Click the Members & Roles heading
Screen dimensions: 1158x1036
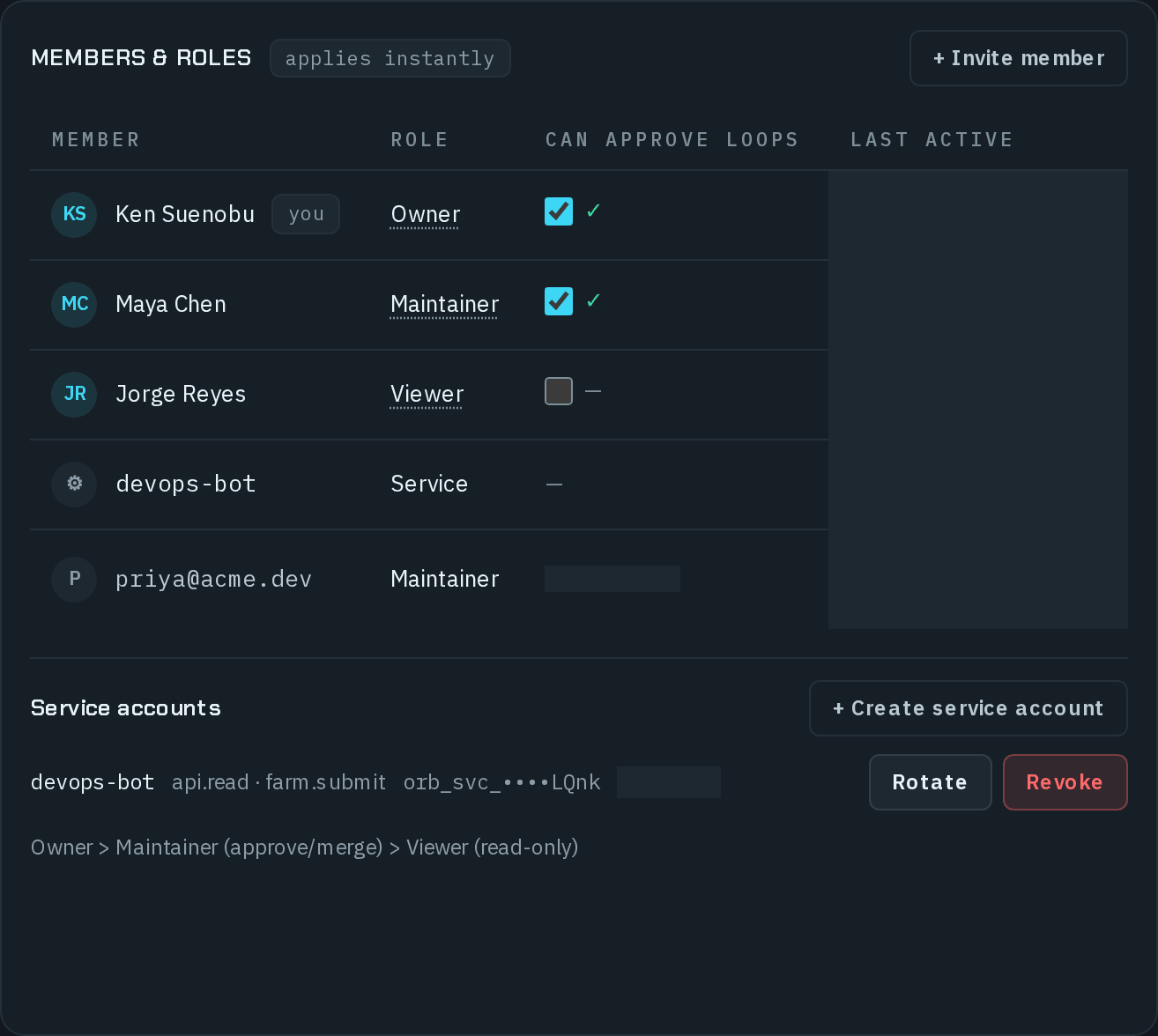pyautogui.click(x=141, y=58)
